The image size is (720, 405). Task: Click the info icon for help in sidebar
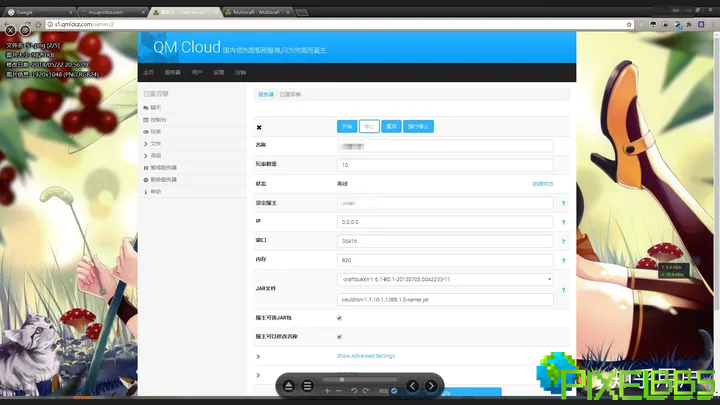click(x=146, y=192)
